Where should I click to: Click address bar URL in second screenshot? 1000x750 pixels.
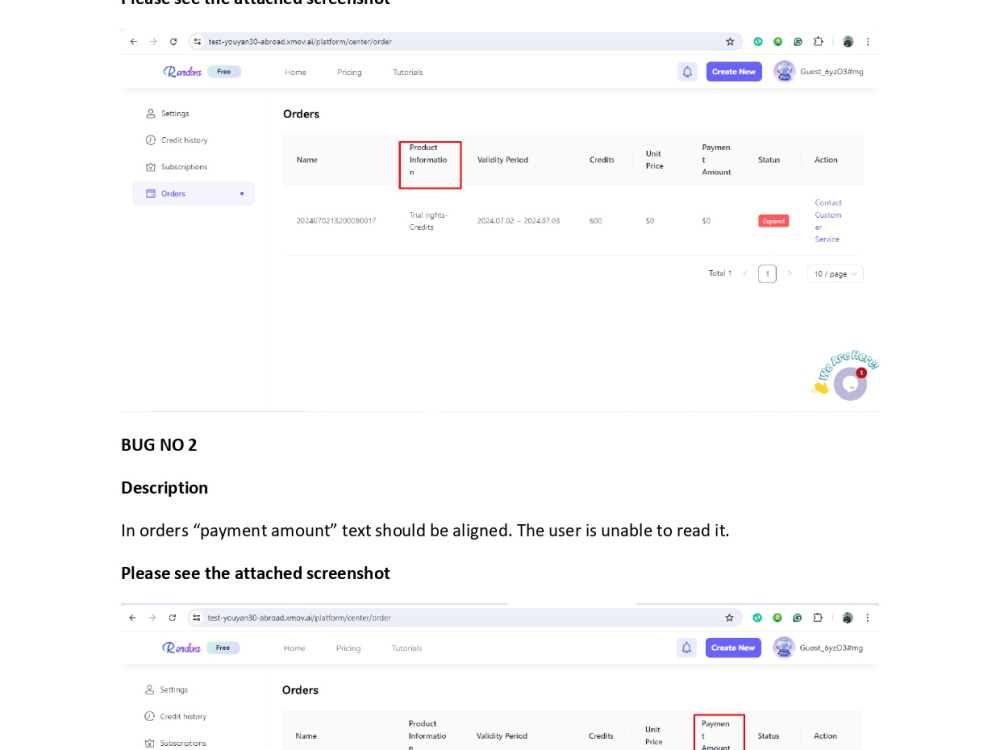coord(298,617)
